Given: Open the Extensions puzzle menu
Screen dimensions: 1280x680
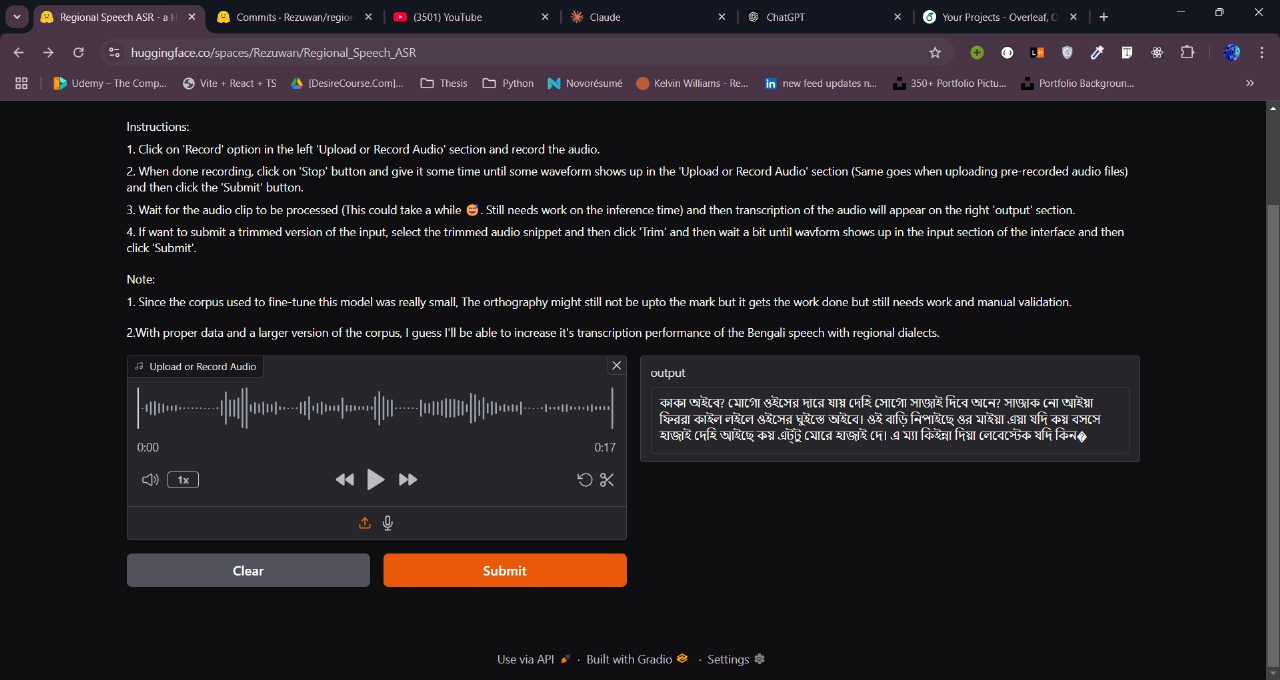Looking at the screenshot, I should point(1187,52).
